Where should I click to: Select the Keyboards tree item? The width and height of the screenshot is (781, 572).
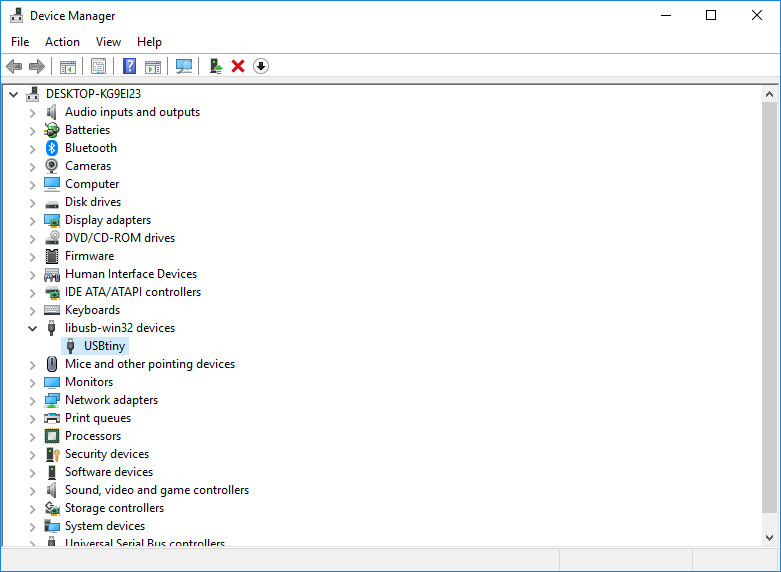(x=92, y=310)
